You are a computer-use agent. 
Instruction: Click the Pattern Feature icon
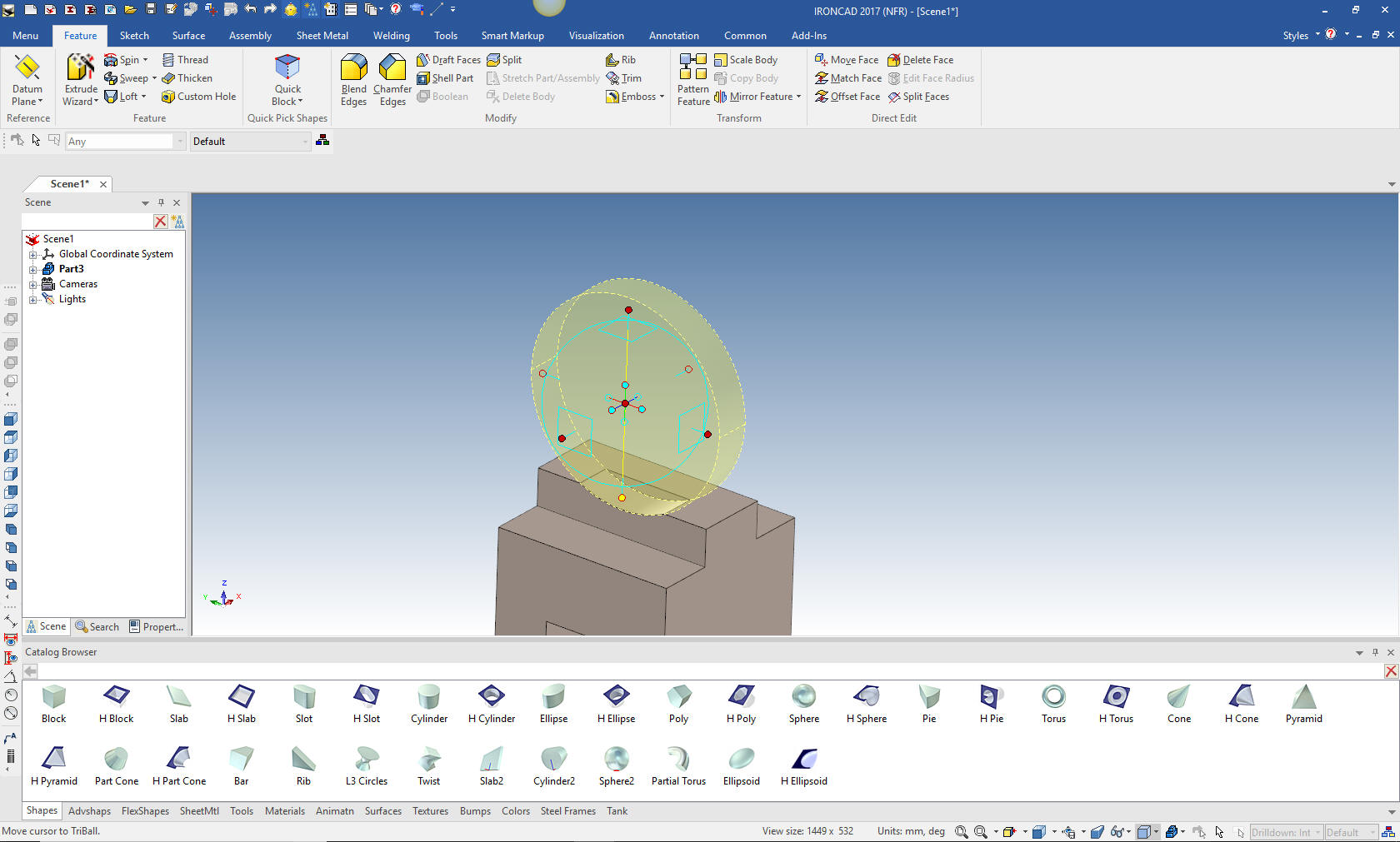point(692,80)
